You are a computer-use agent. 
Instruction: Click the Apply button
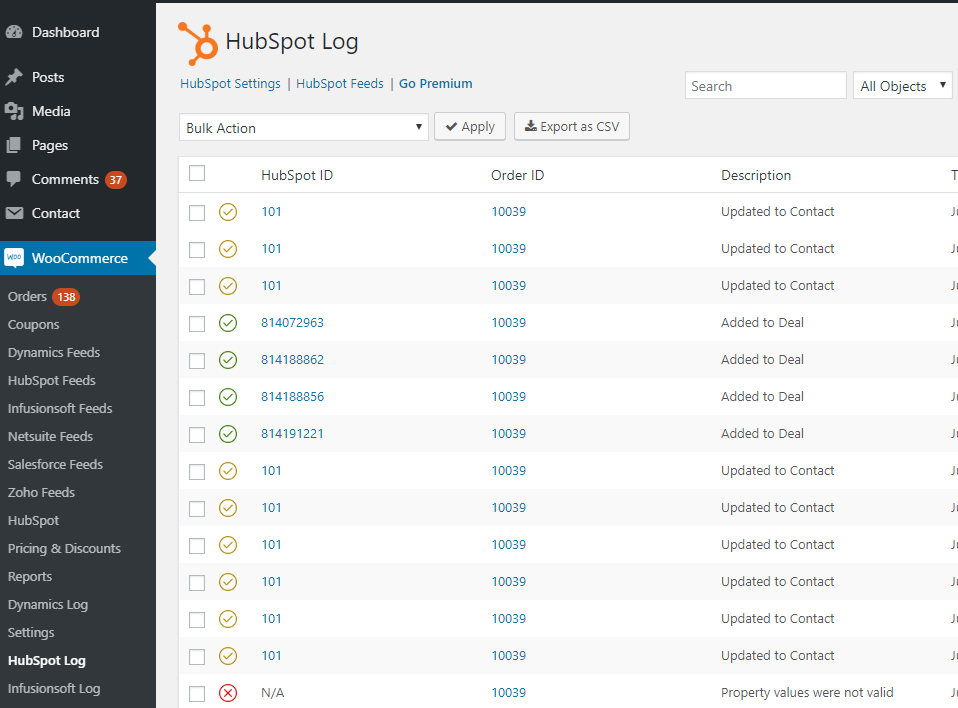(x=470, y=126)
